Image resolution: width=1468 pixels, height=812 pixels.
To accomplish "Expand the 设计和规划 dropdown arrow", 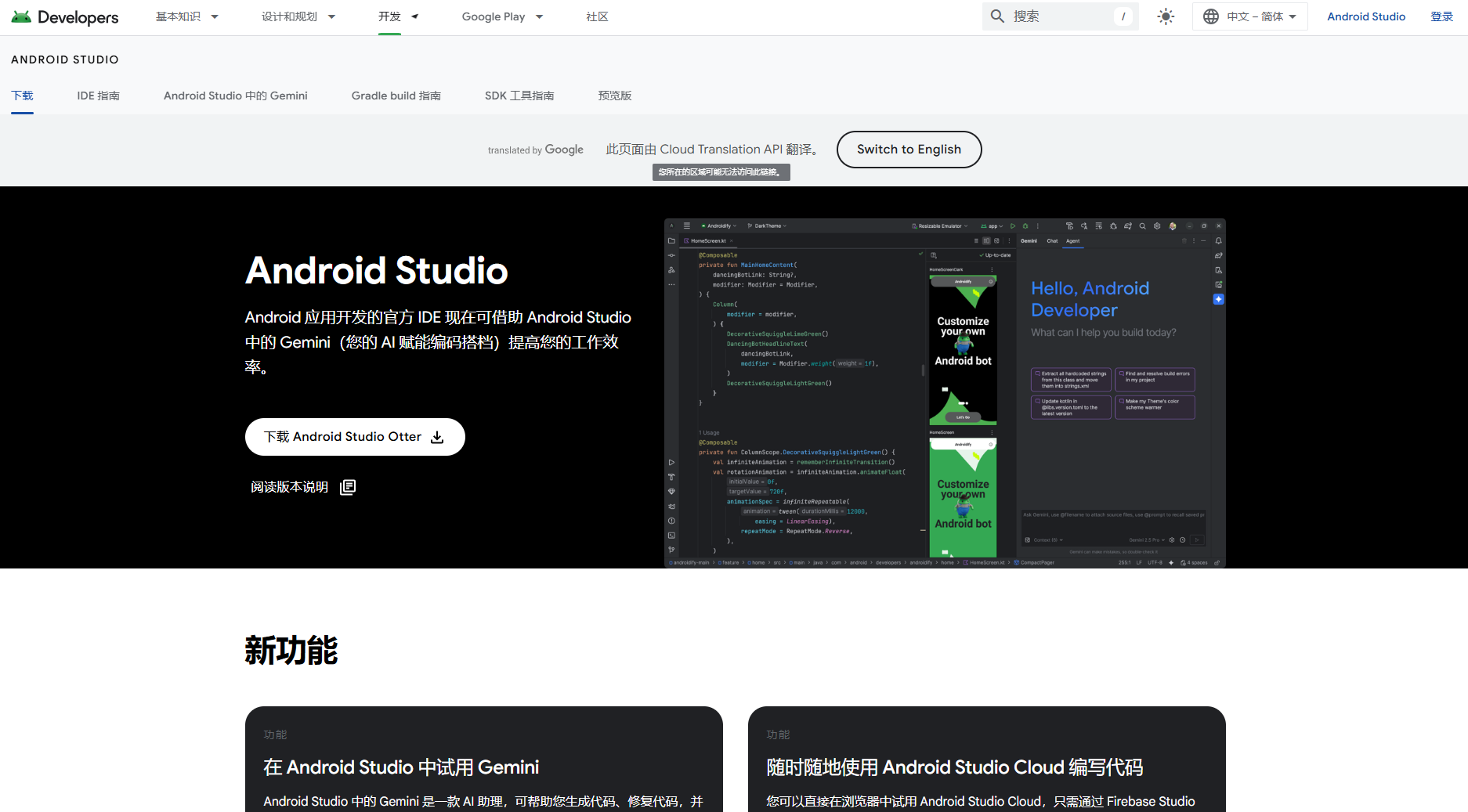I will click(x=331, y=16).
